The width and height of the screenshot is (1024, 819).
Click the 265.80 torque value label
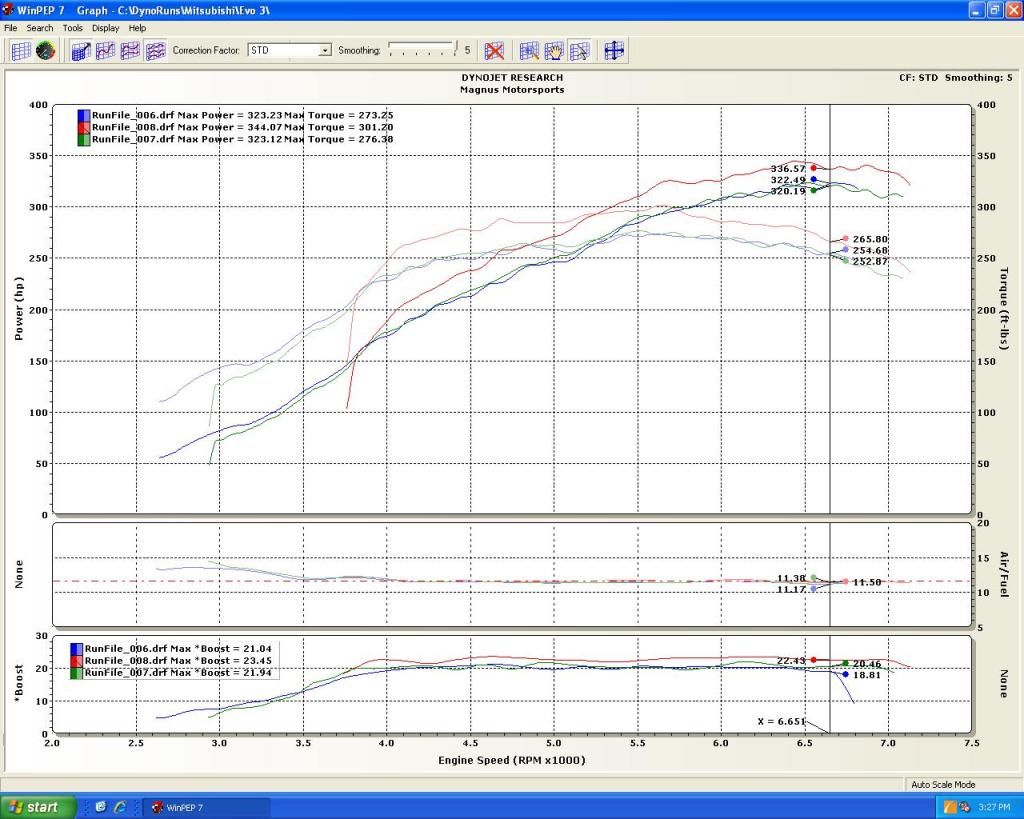(x=870, y=240)
